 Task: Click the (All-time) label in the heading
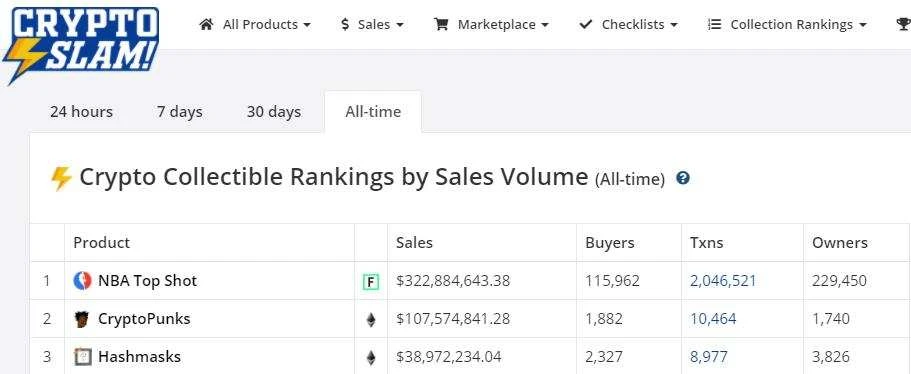630,179
